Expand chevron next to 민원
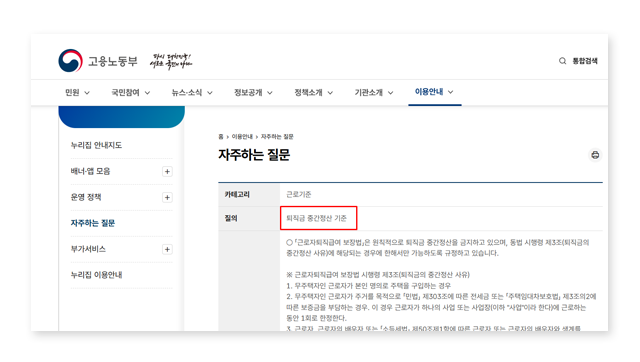640x362 pixels. pyautogui.click(x=87, y=93)
